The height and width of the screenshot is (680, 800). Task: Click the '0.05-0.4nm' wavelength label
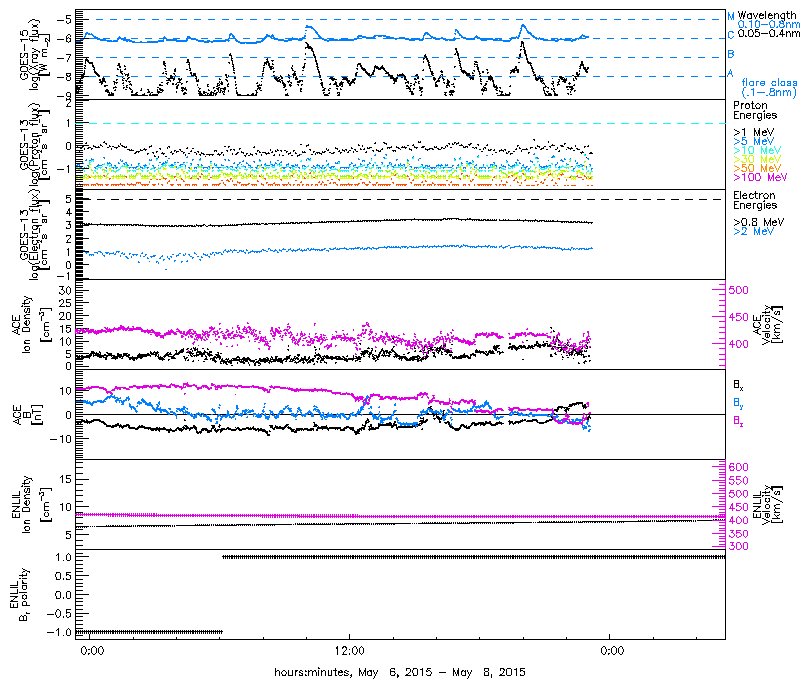pos(769,34)
